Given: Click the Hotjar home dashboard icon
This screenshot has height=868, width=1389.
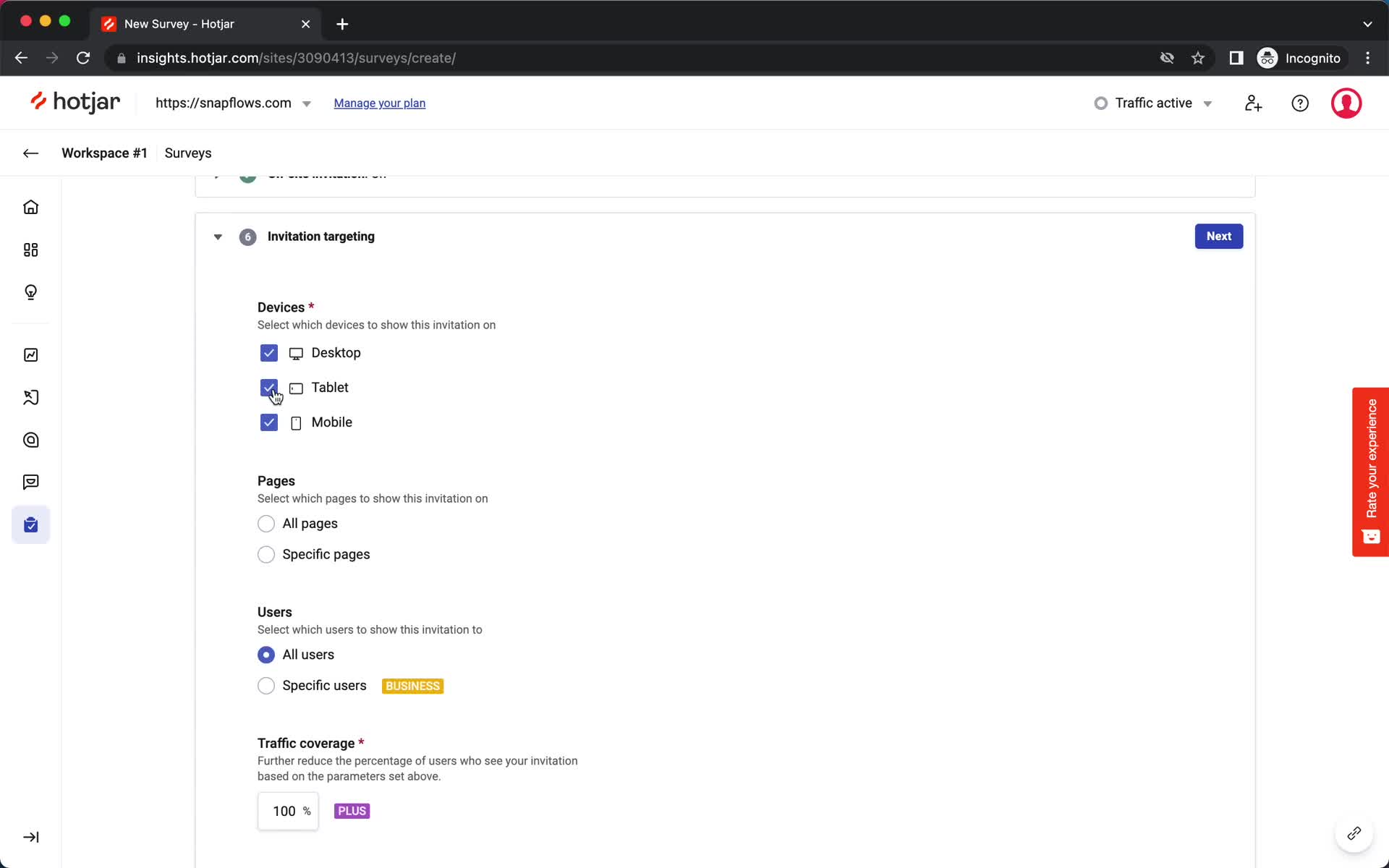Looking at the screenshot, I should (x=30, y=207).
